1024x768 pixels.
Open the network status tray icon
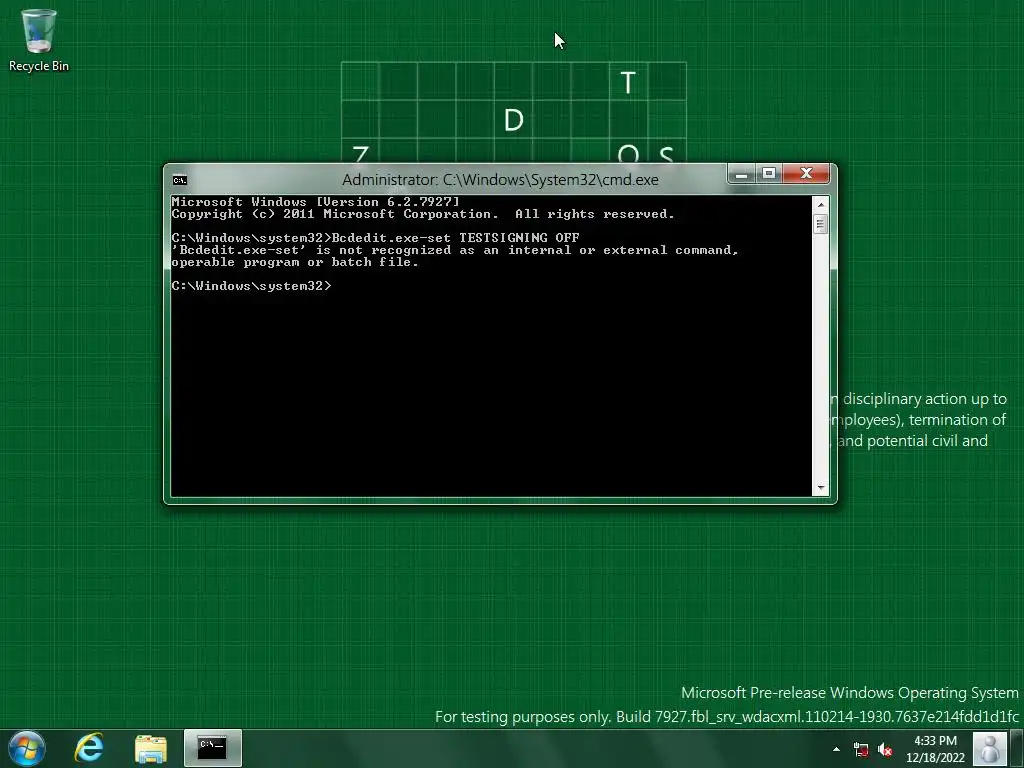861,750
